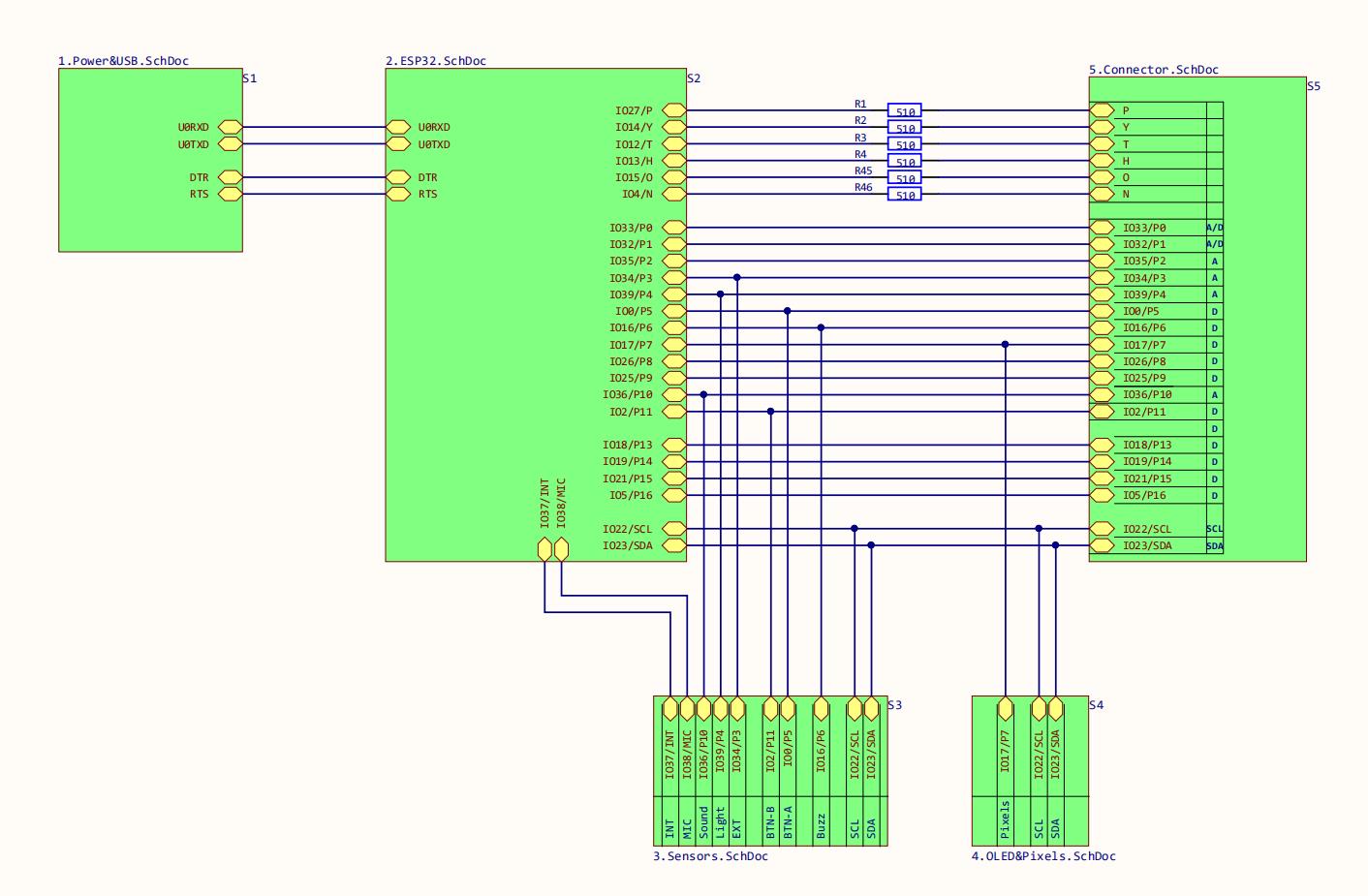The image size is (1368, 896).
Task: Select U0TXD port on ESP32 sheet
Action: click(x=398, y=143)
